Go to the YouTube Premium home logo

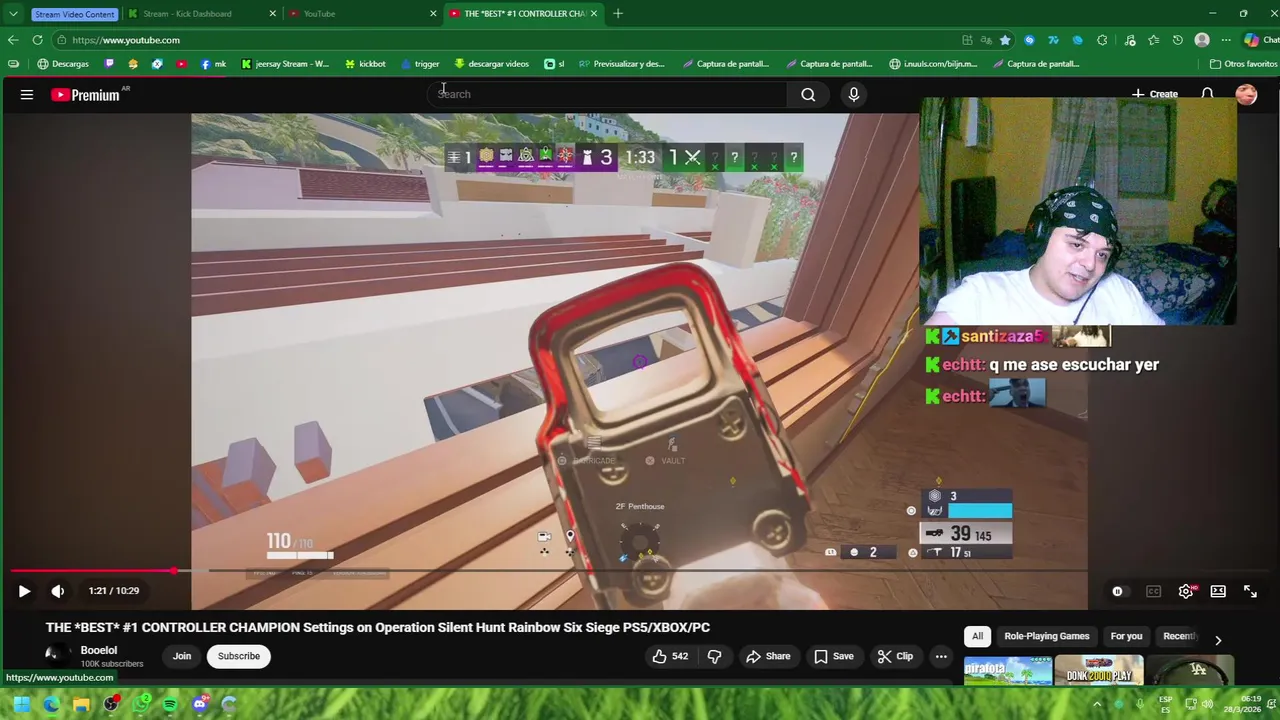(x=86, y=95)
